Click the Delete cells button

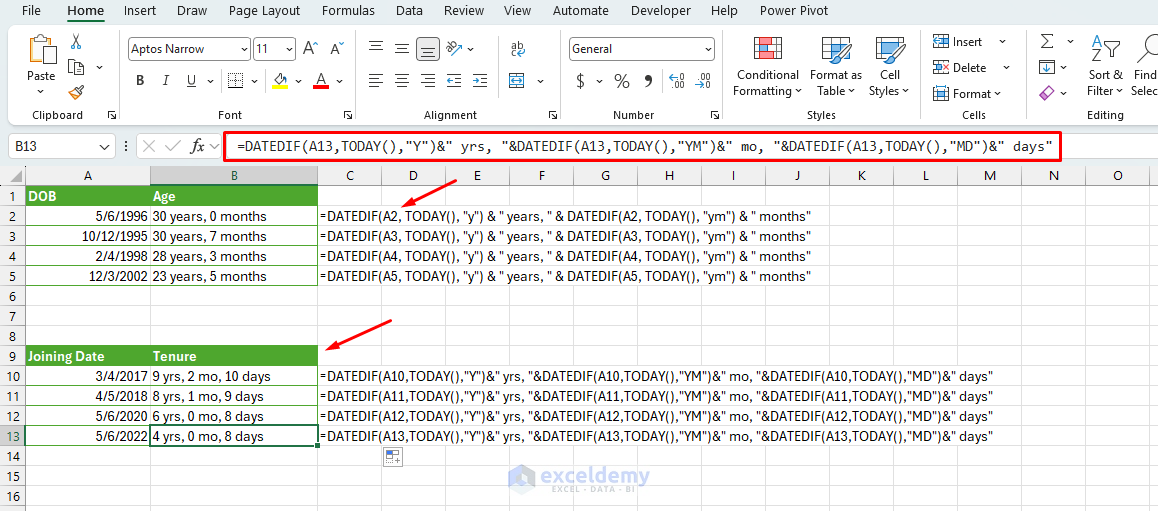point(959,67)
